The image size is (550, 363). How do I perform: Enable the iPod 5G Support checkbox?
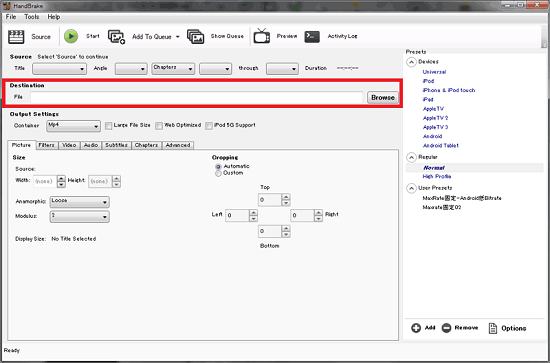209,126
